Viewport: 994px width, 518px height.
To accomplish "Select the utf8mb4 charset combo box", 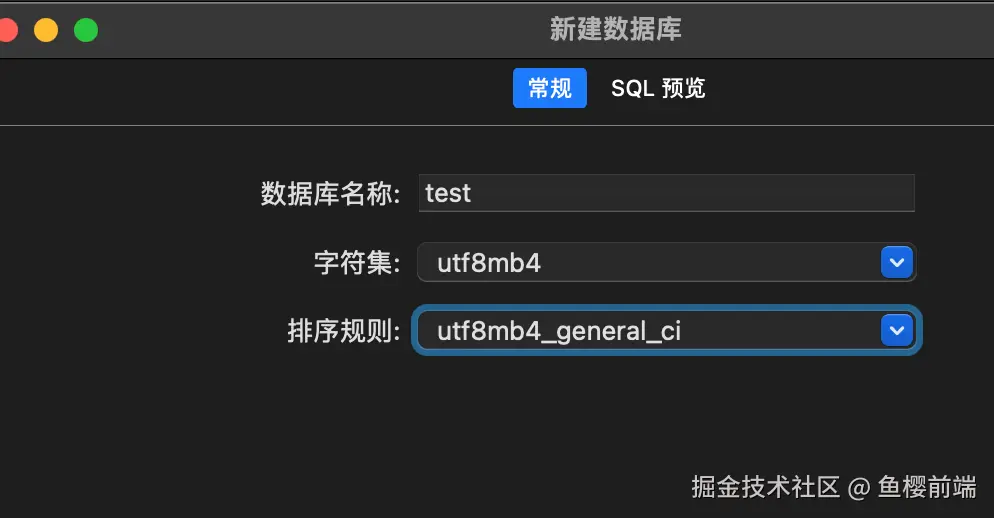I will pos(650,263).
